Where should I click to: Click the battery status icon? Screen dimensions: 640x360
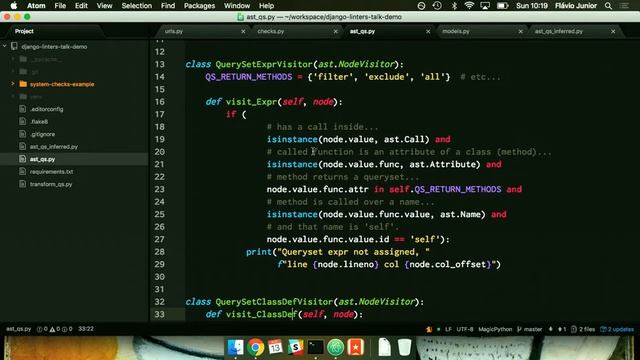point(502,6)
